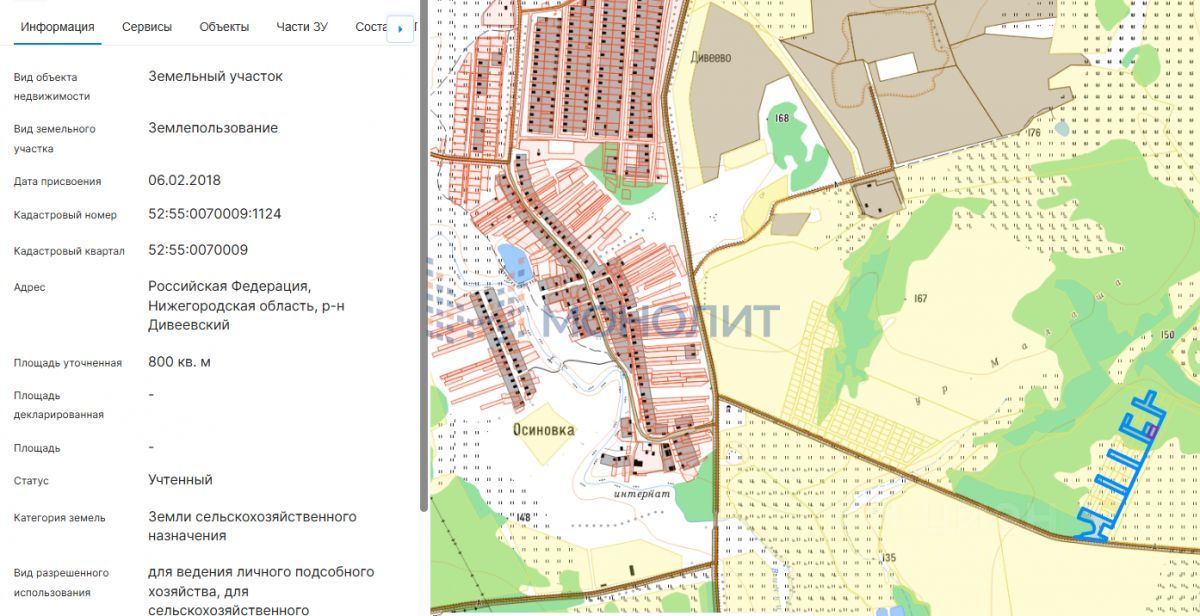Click elevation mark 167 on the map
The height and width of the screenshot is (616, 1200).
[x=920, y=299]
